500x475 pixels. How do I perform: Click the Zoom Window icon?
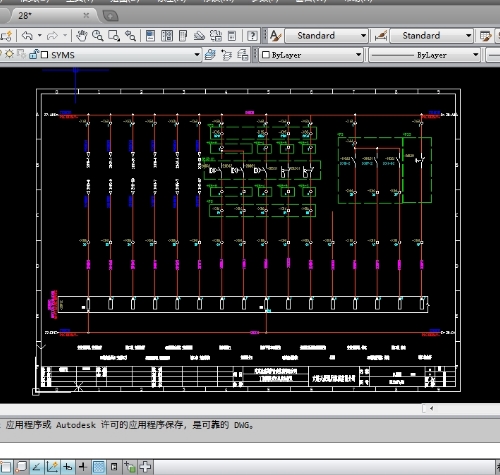click(114, 35)
